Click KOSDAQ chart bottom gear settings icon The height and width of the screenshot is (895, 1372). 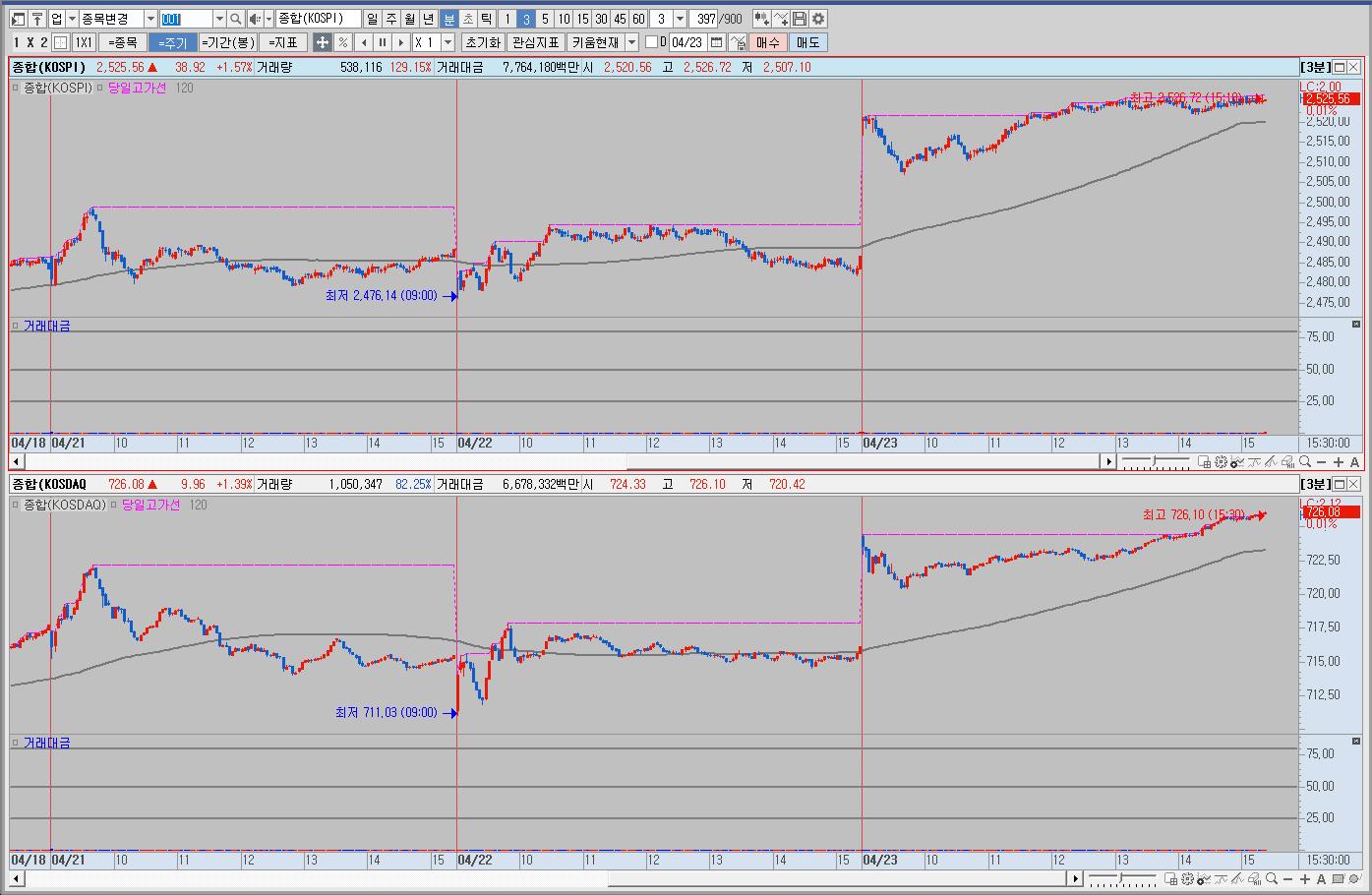tap(1187, 879)
